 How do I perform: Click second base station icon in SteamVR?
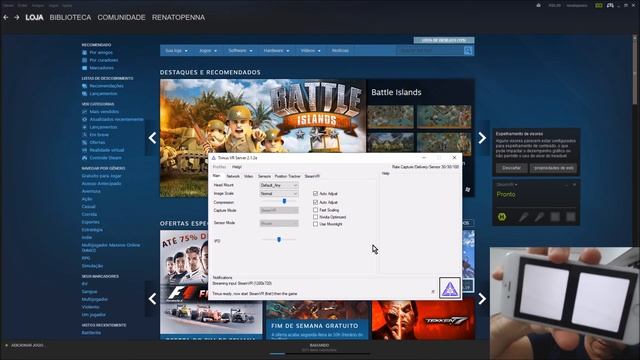571,217
